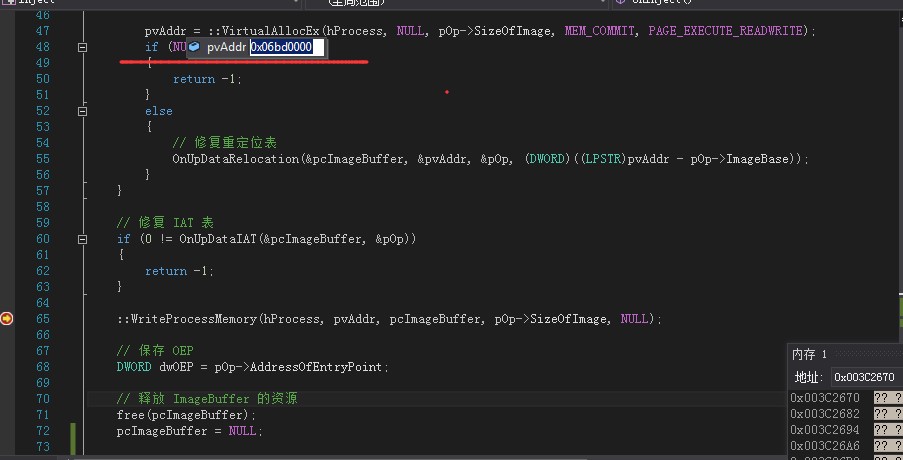Click line number 68 in the gutter
903x460 pixels.
[43, 367]
